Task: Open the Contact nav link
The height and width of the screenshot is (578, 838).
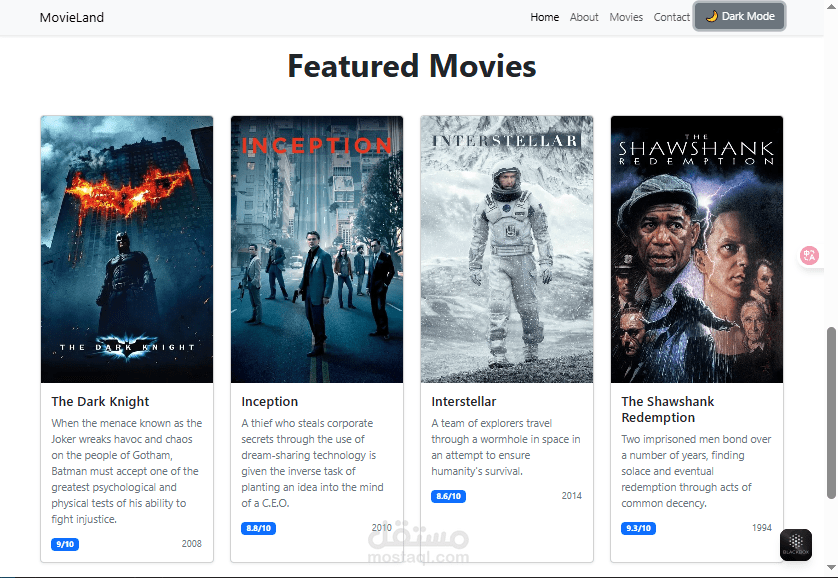Action: click(672, 17)
